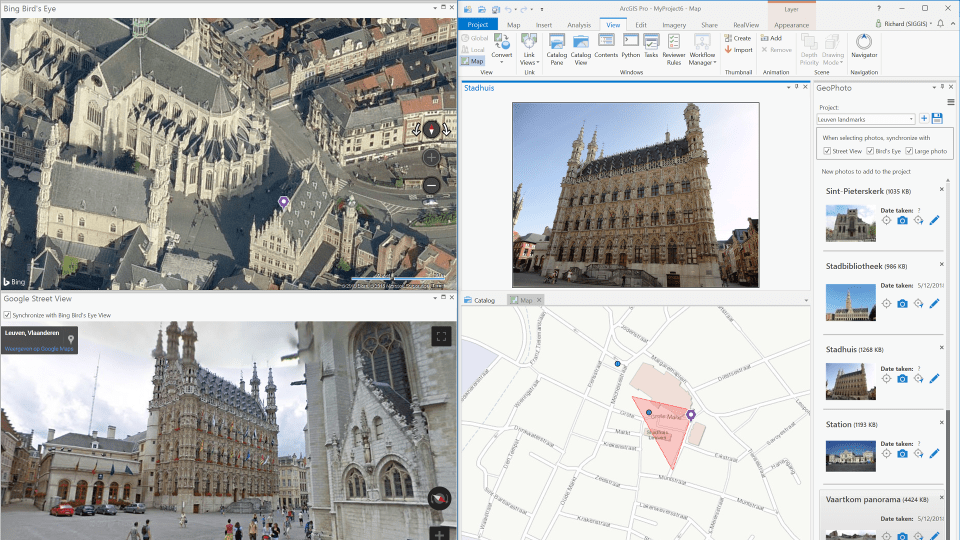
Task: Open the Leuven landmarks project dropdown
Action: [911, 119]
